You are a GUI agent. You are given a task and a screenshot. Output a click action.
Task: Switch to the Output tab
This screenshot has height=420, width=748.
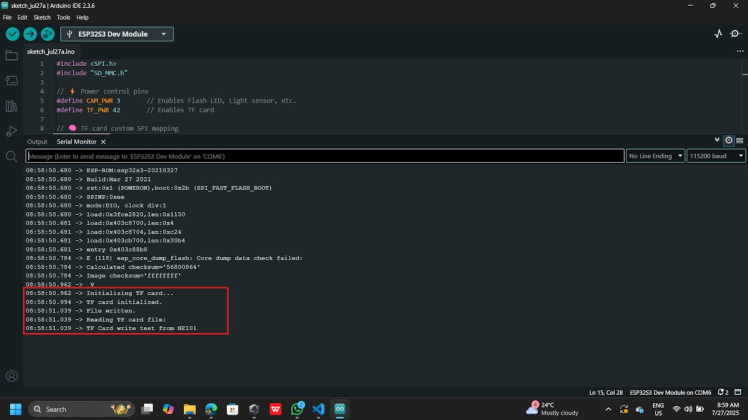click(37, 142)
